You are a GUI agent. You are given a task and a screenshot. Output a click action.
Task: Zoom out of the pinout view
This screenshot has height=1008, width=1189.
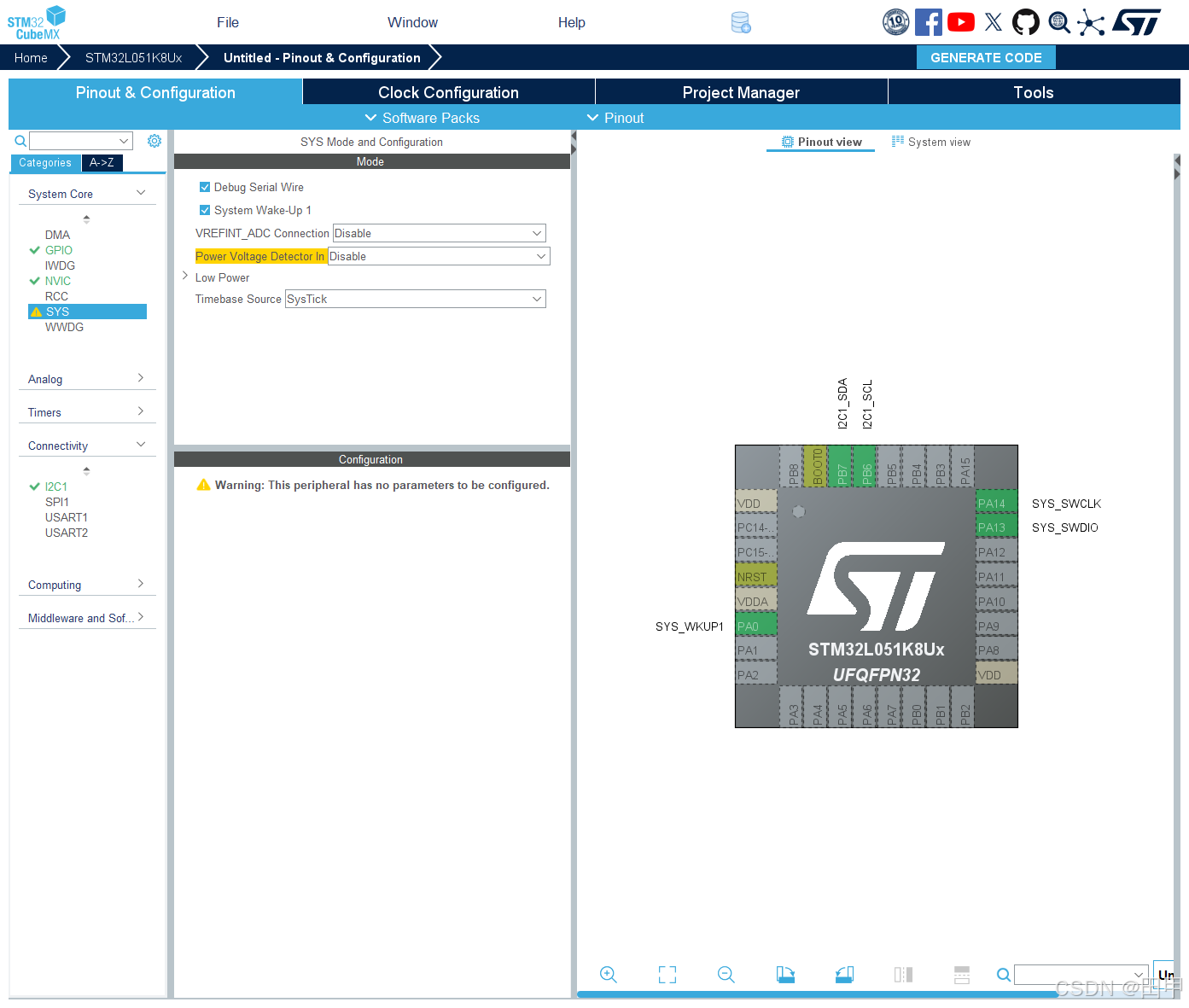(x=726, y=975)
